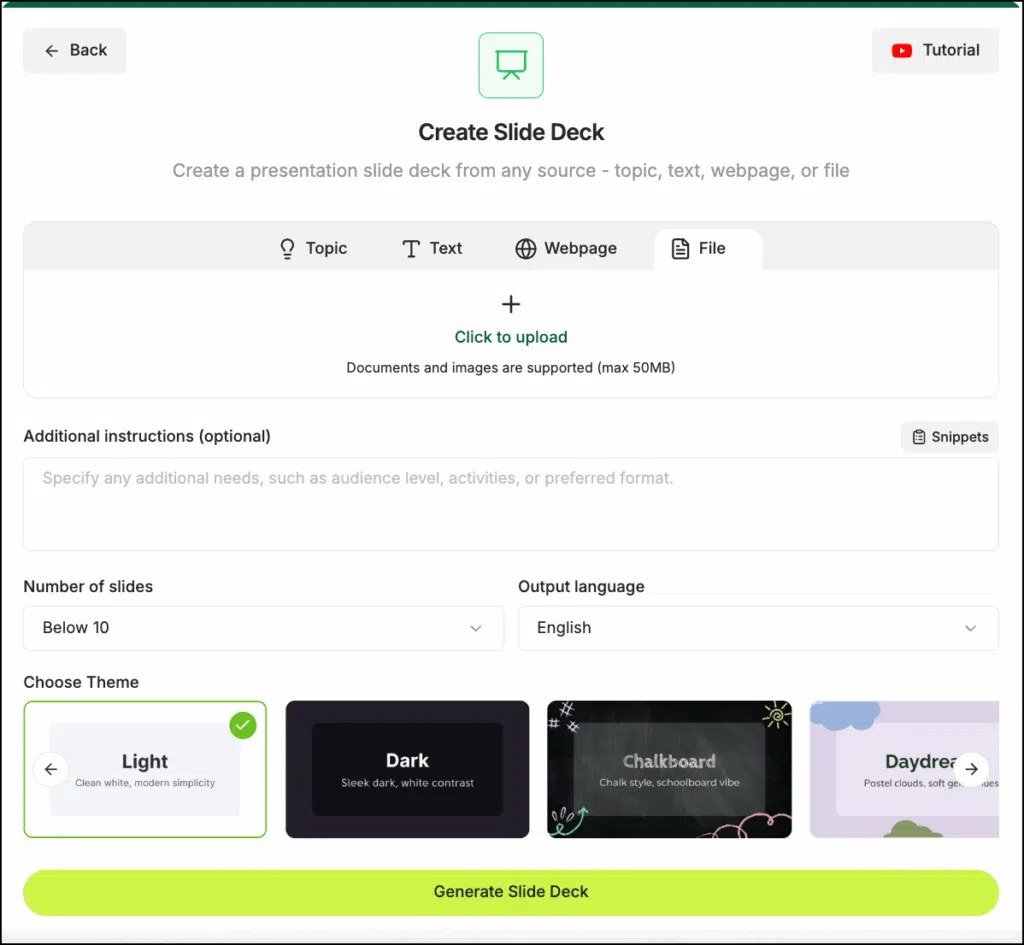Switch to the Text tab

tap(432, 249)
